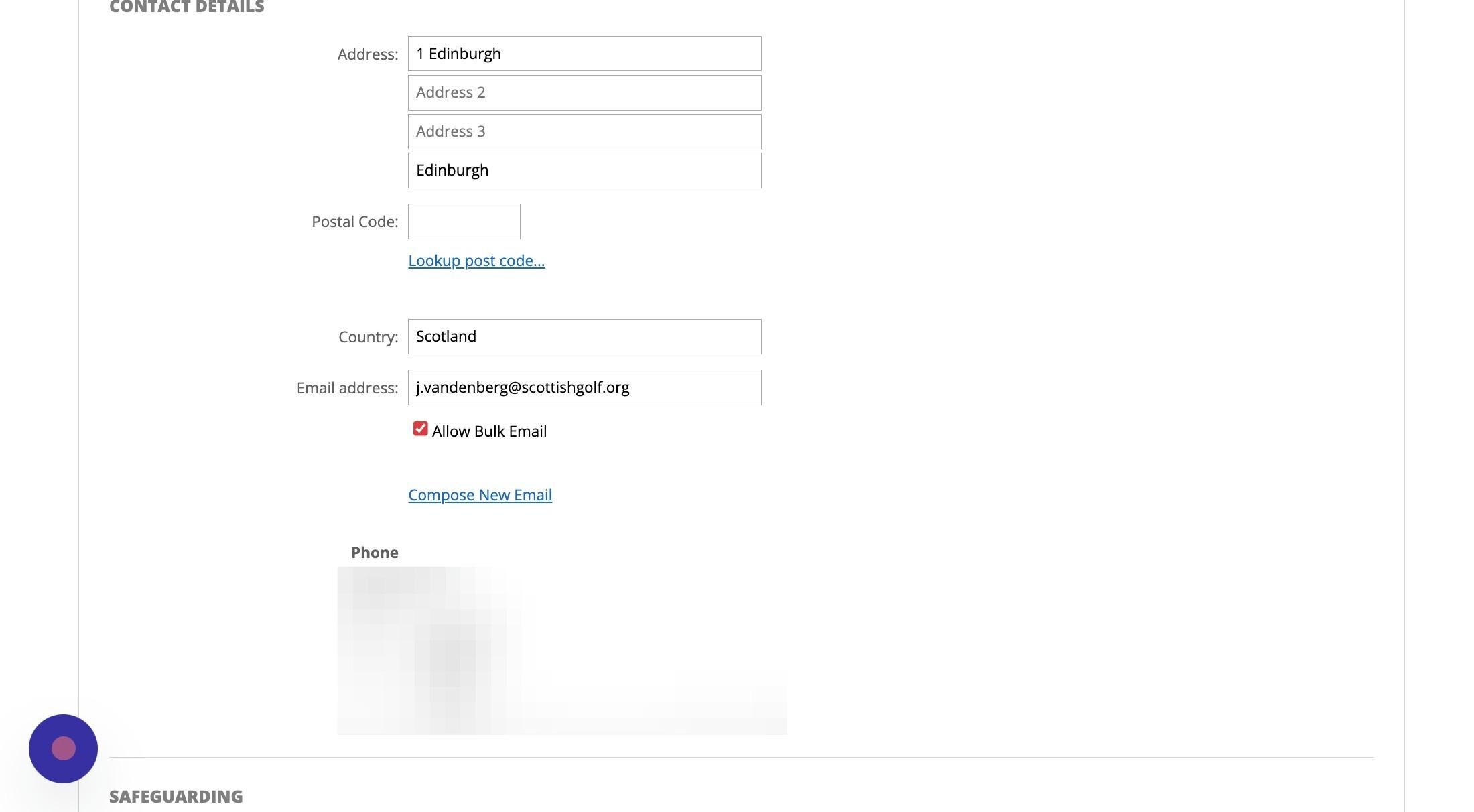Untick the Allow Bulk Email checkbox
The width and height of the screenshot is (1474, 812).
(x=420, y=429)
